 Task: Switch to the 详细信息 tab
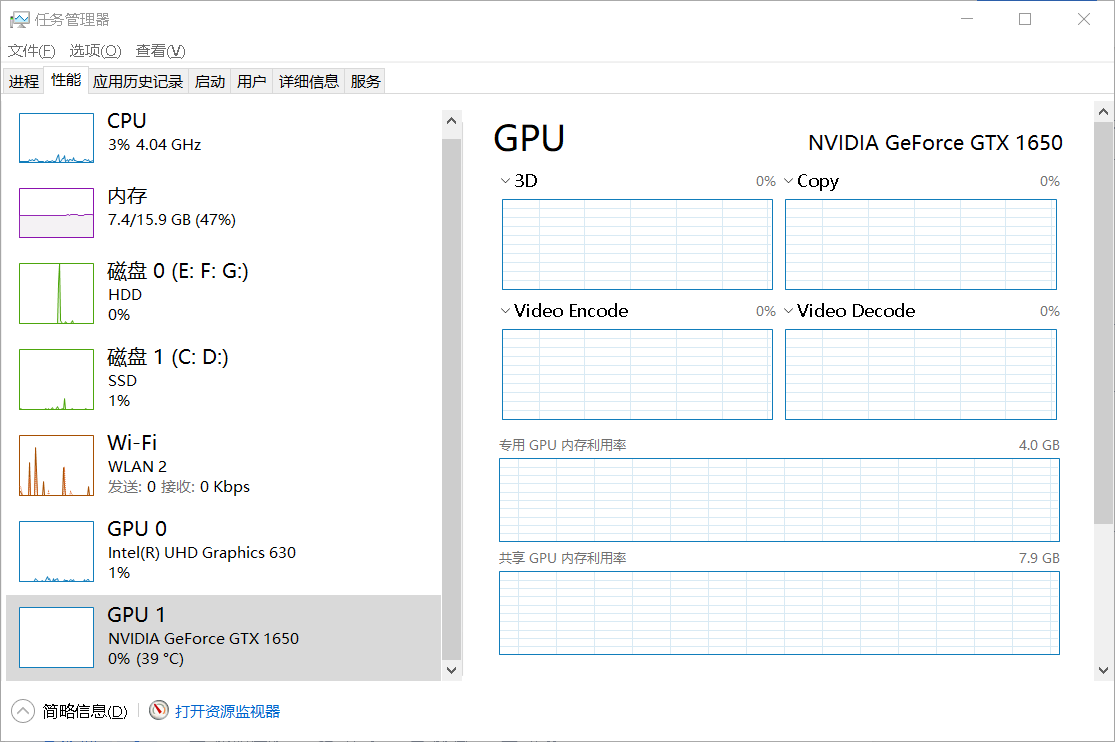[309, 81]
